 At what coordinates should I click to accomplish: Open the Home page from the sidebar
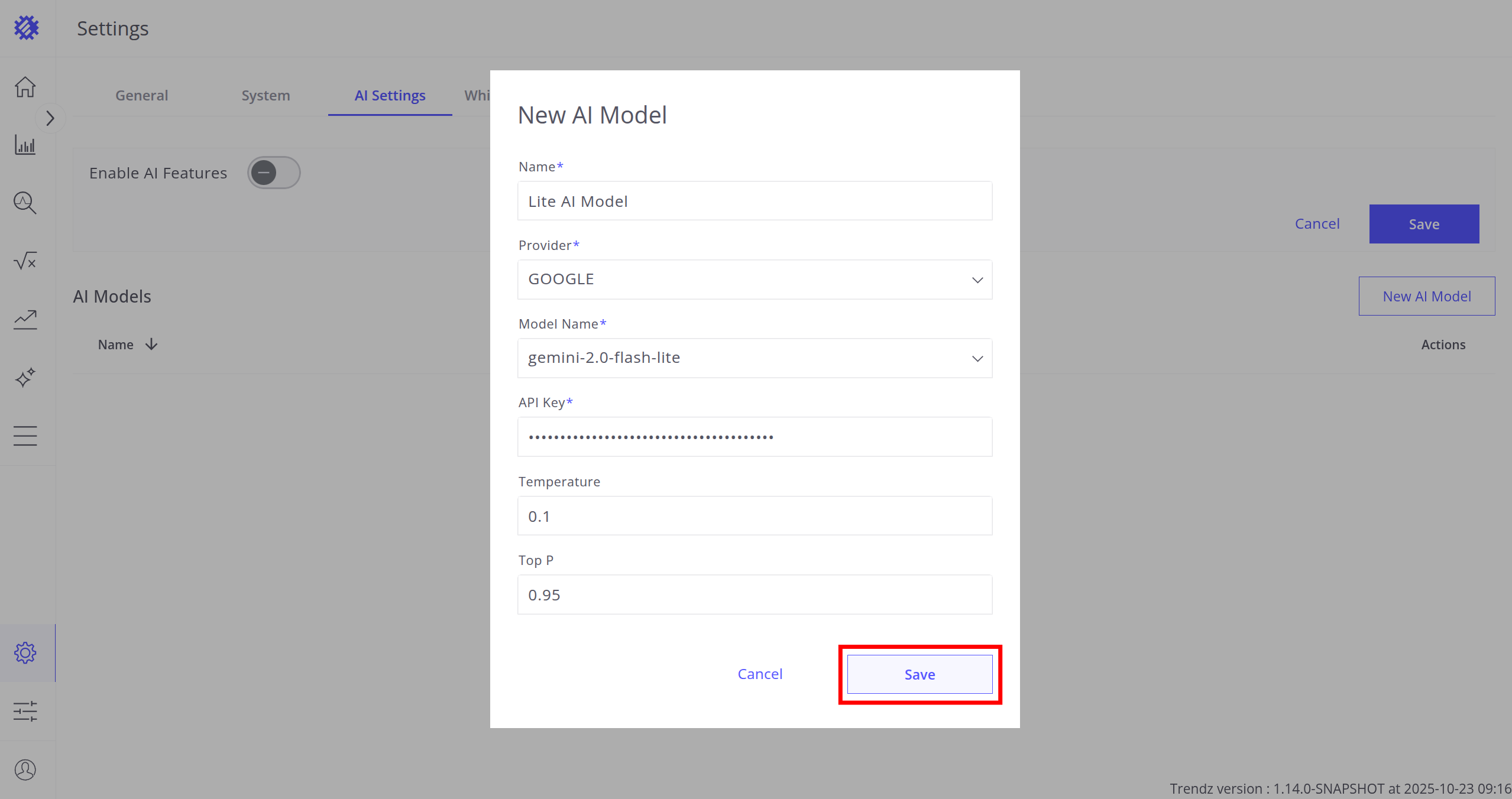click(x=25, y=87)
